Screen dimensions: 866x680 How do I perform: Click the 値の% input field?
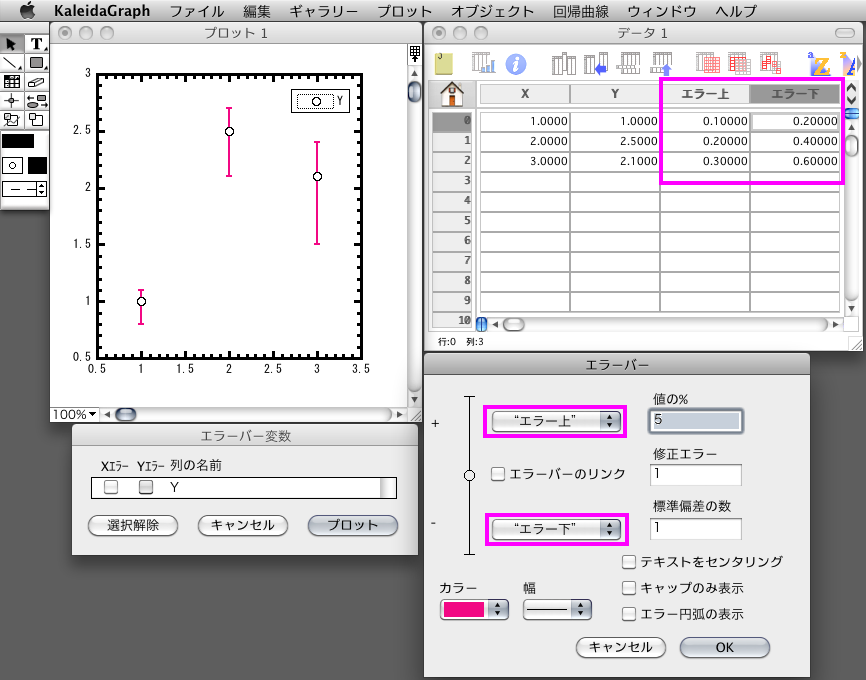click(x=696, y=420)
